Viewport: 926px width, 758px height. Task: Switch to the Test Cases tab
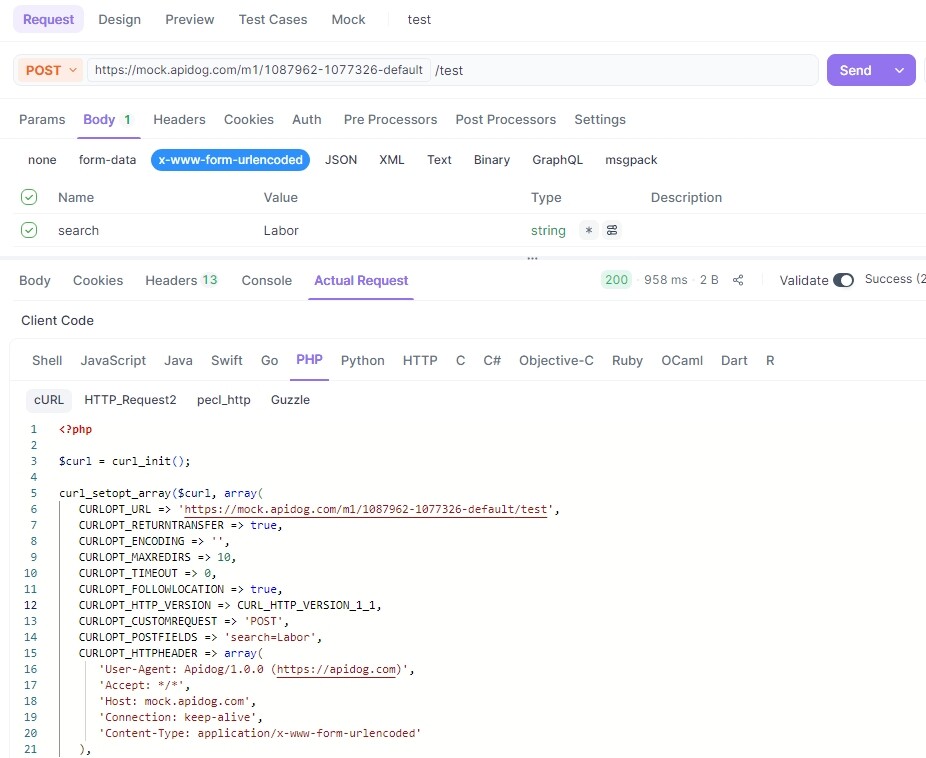(x=273, y=19)
